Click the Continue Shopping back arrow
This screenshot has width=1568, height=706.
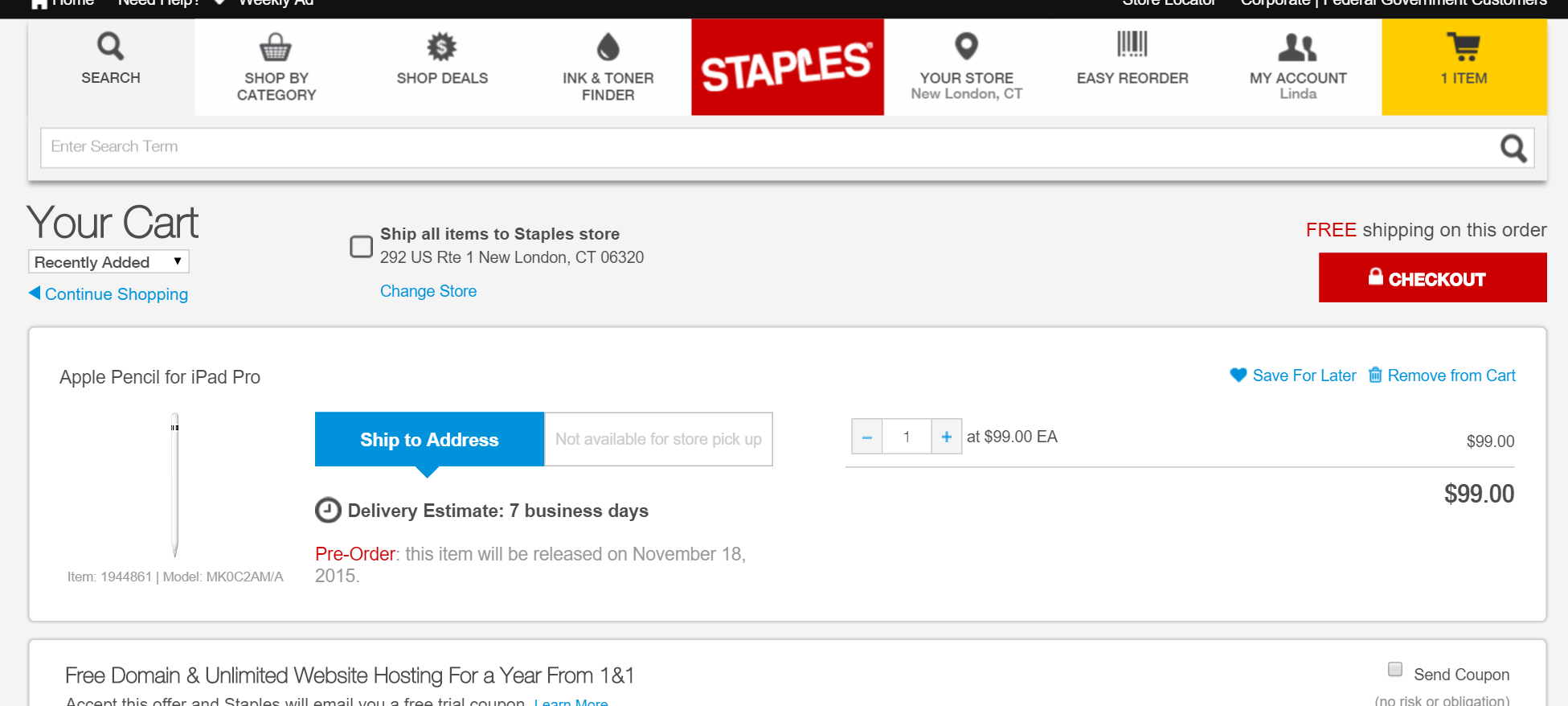tap(35, 293)
